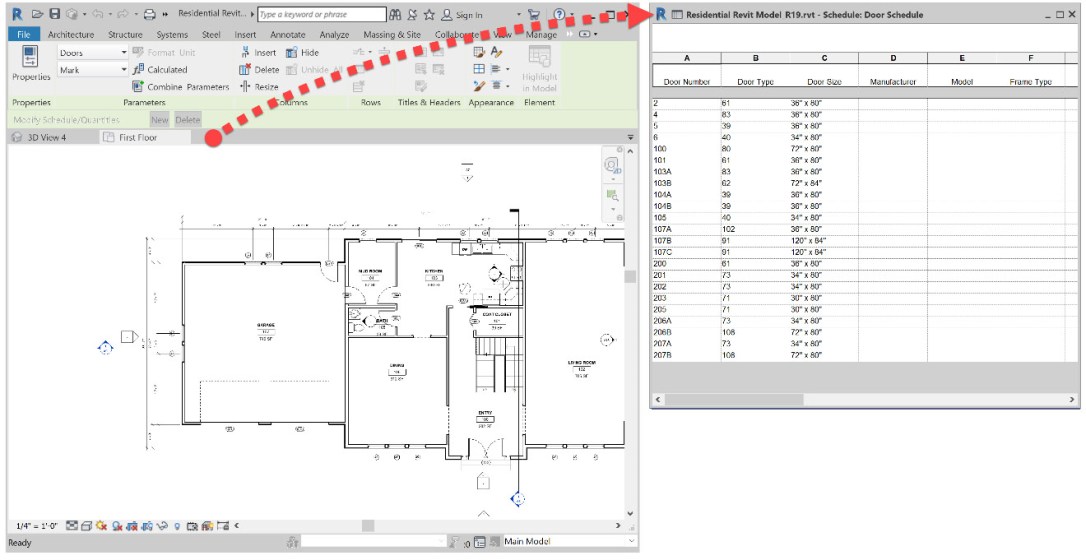Open the Properties palette button
This screenshot has width=1086, height=560.
coord(30,63)
